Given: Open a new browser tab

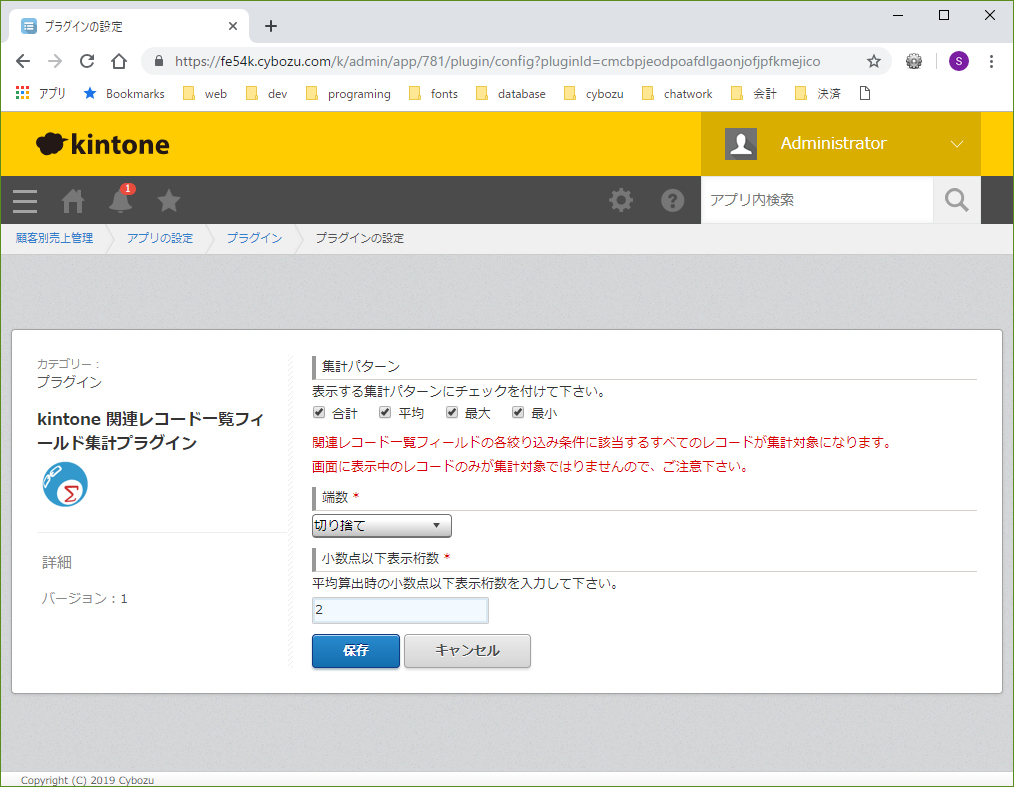Looking at the screenshot, I should (x=271, y=26).
